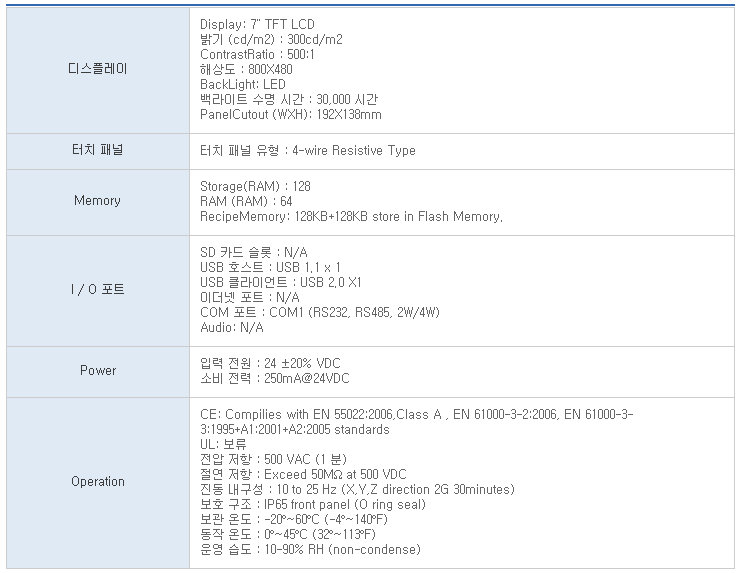Click the 소비 전력 250mA@24VDC text
Screen dimensions: 741x573
(x=275, y=378)
